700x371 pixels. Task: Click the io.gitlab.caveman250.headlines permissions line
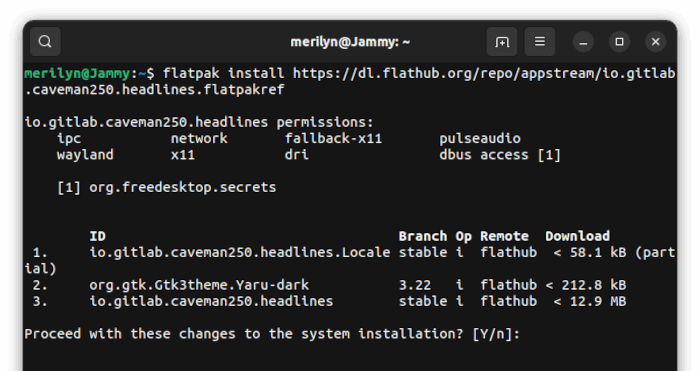[199, 122]
